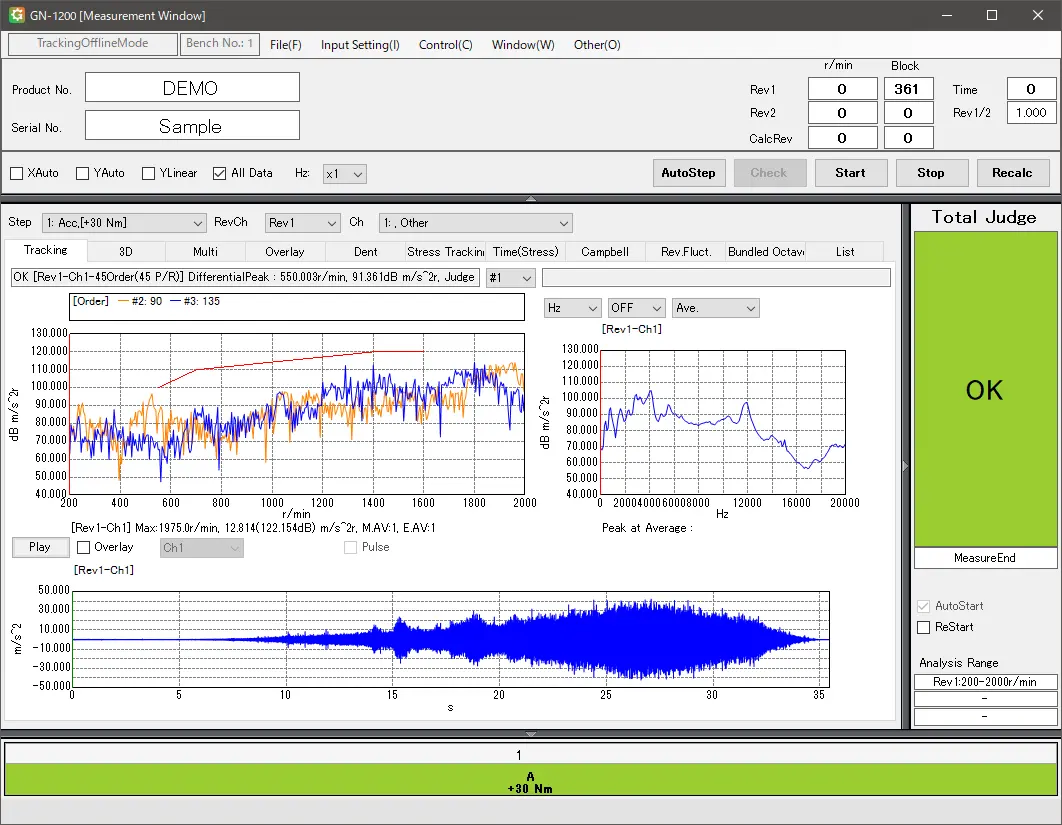Collapse the bottom panel using the down-arrow splitter
1062x825 pixels.
click(x=531, y=734)
